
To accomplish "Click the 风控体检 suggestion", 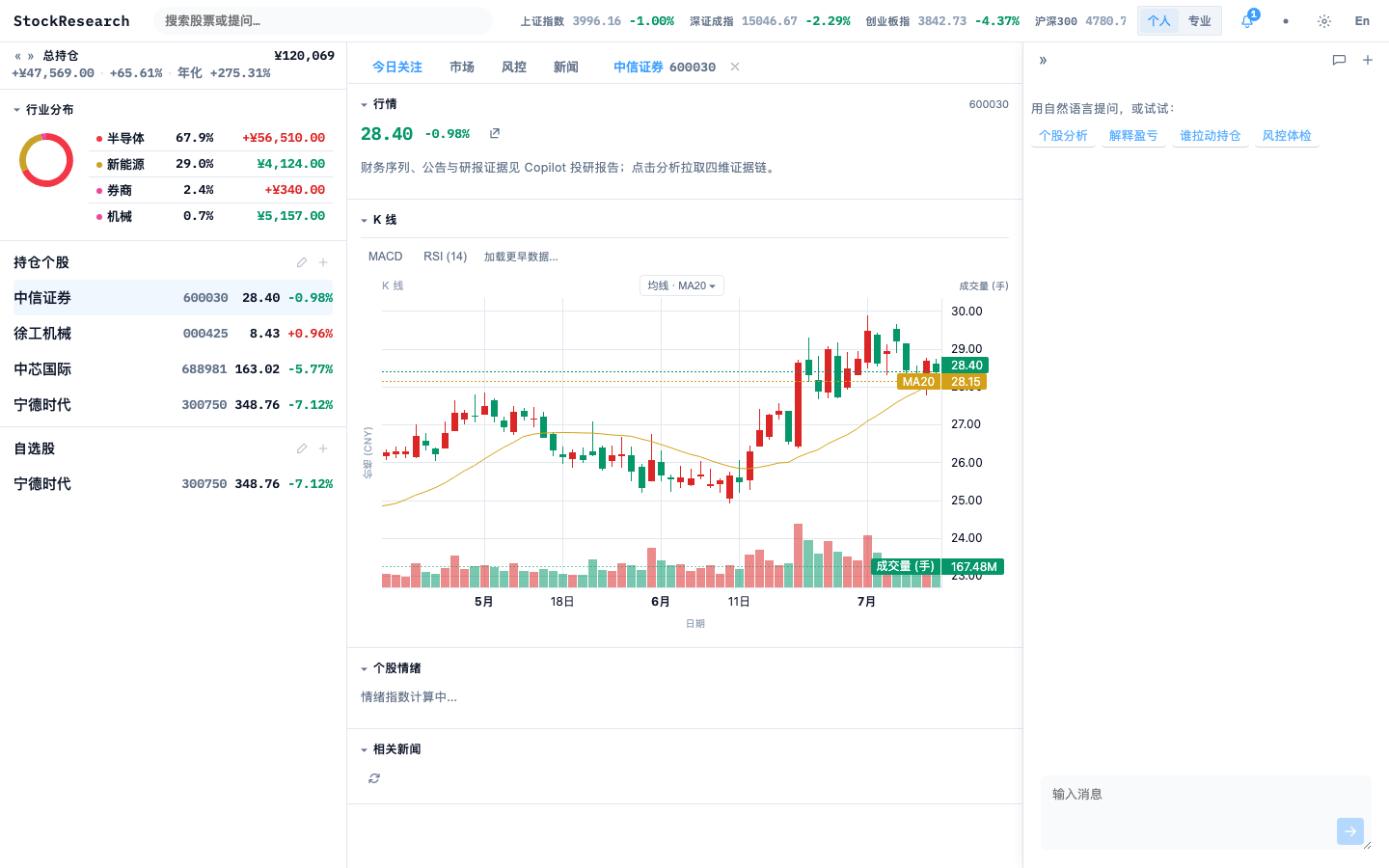I will [x=1287, y=136].
